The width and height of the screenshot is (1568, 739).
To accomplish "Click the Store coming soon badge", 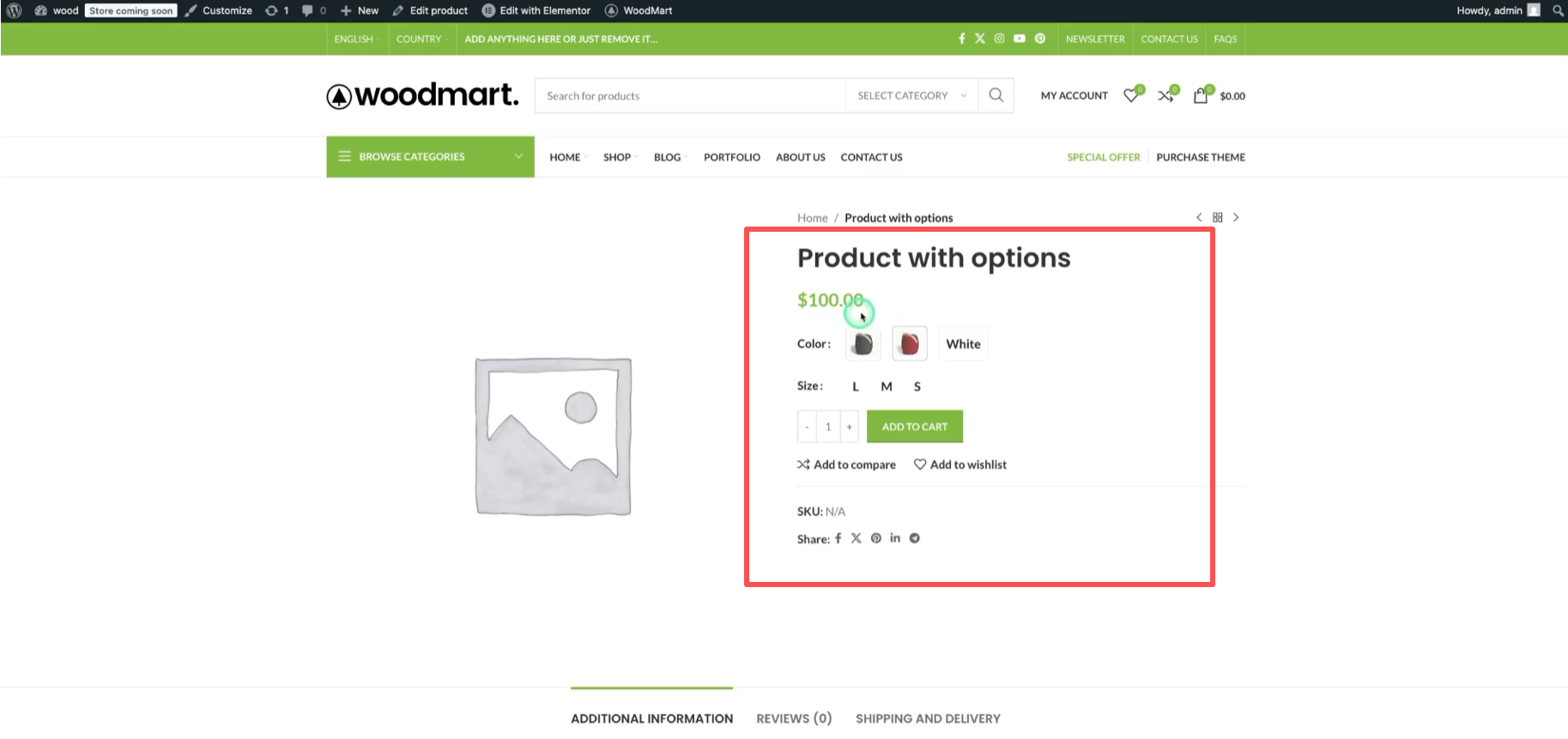I will (x=131, y=10).
